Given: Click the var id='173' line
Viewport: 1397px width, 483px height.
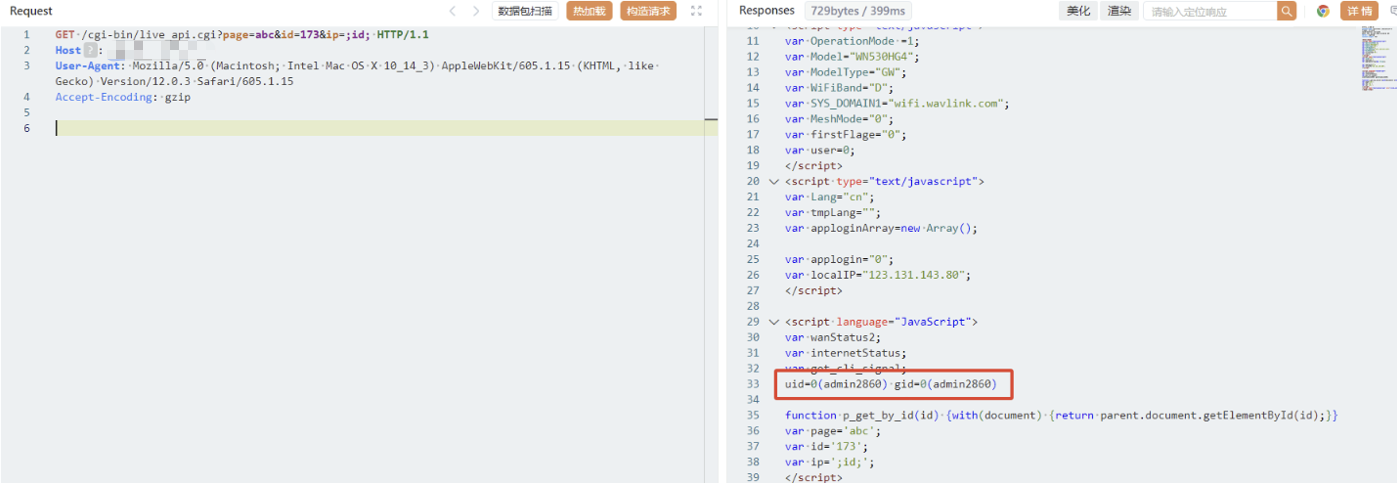Looking at the screenshot, I should tap(828, 446).
